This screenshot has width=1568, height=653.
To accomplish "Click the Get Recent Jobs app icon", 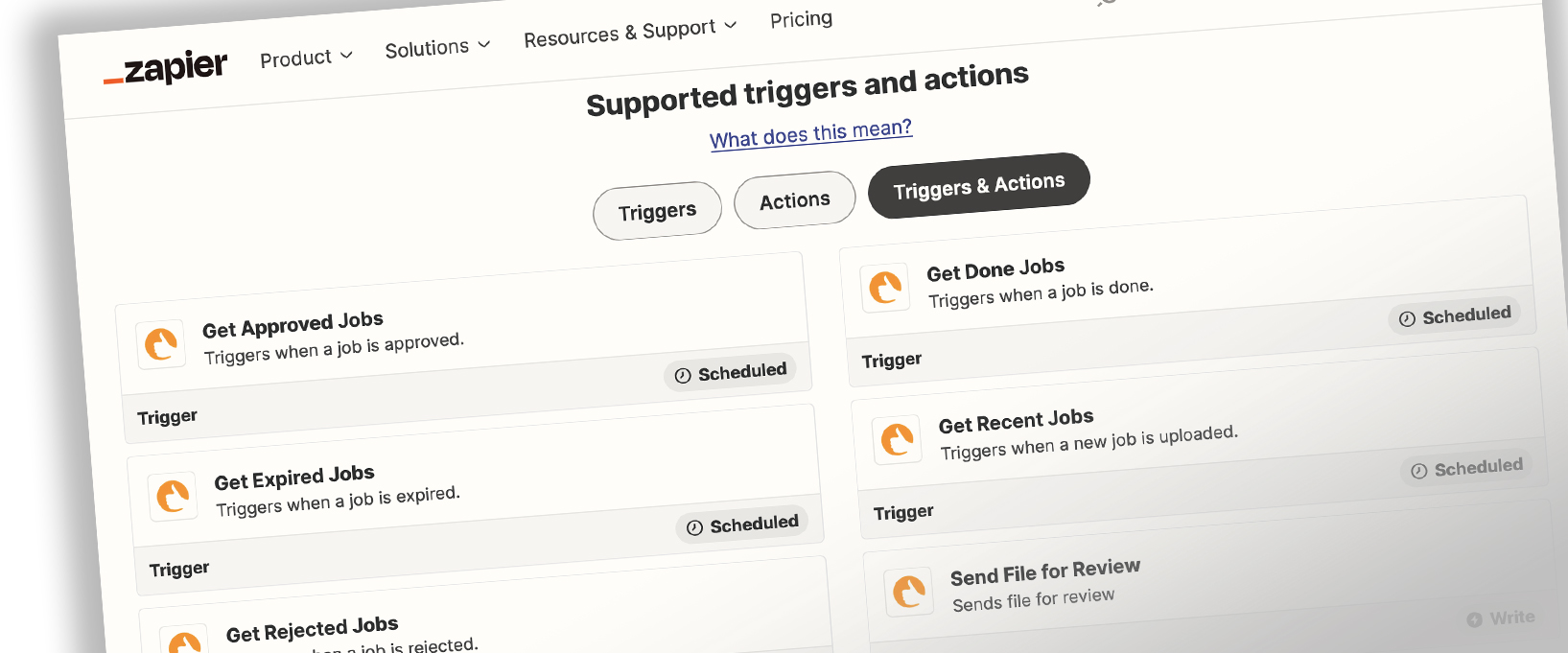I will point(897,439).
